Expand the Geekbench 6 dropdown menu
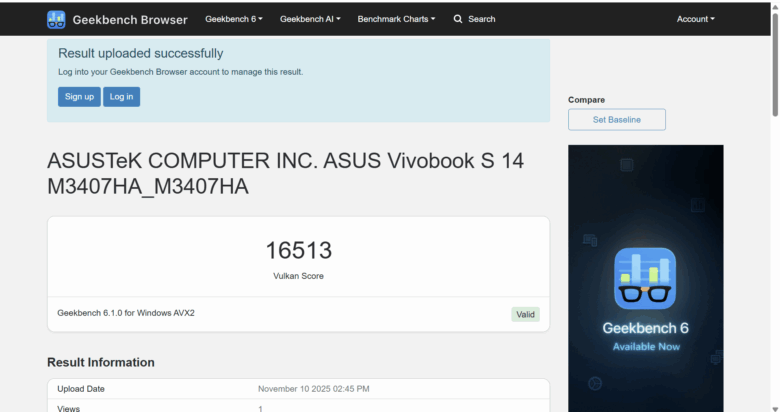Viewport: 780px width, 412px height. tap(234, 19)
